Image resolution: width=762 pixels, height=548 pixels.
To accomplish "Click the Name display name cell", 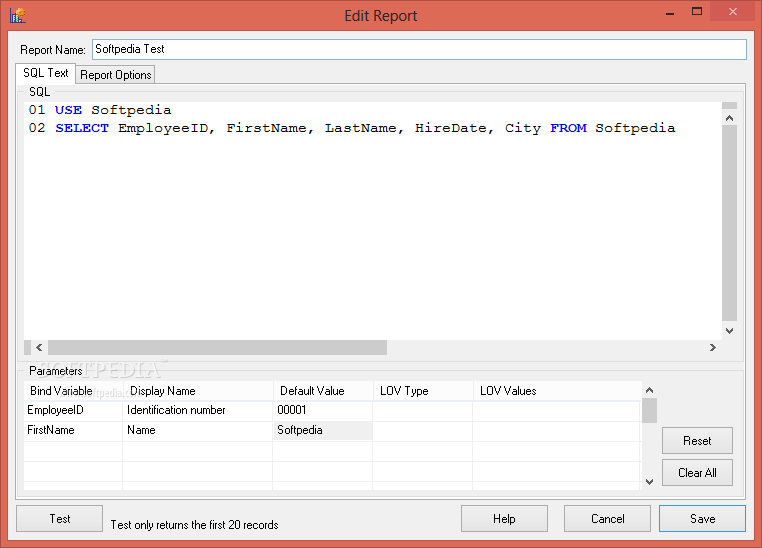I will coord(197,430).
